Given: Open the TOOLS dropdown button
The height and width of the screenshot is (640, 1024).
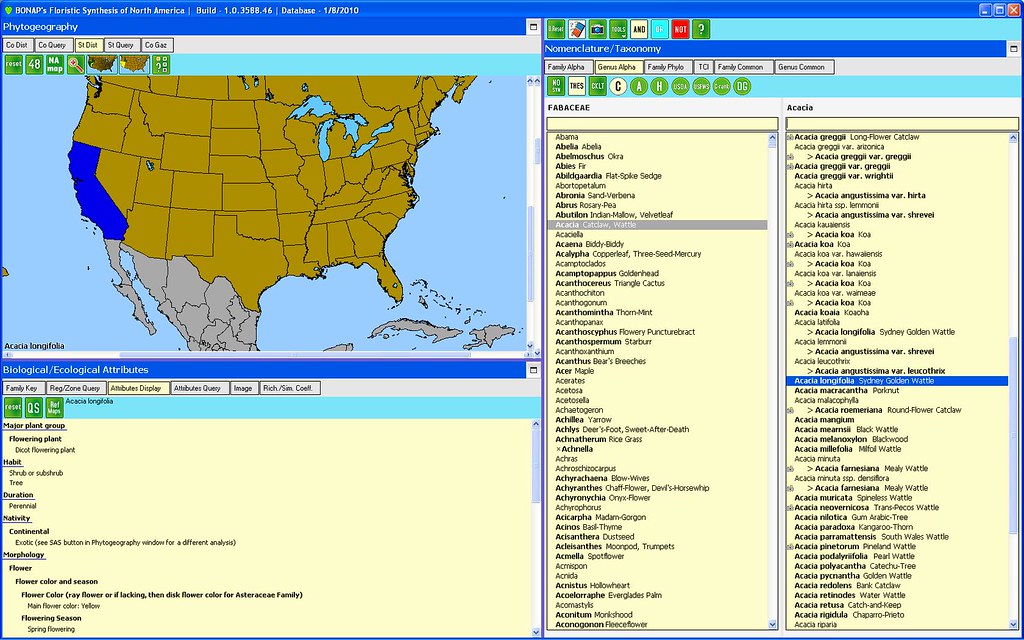Looking at the screenshot, I should (x=619, y=29).
